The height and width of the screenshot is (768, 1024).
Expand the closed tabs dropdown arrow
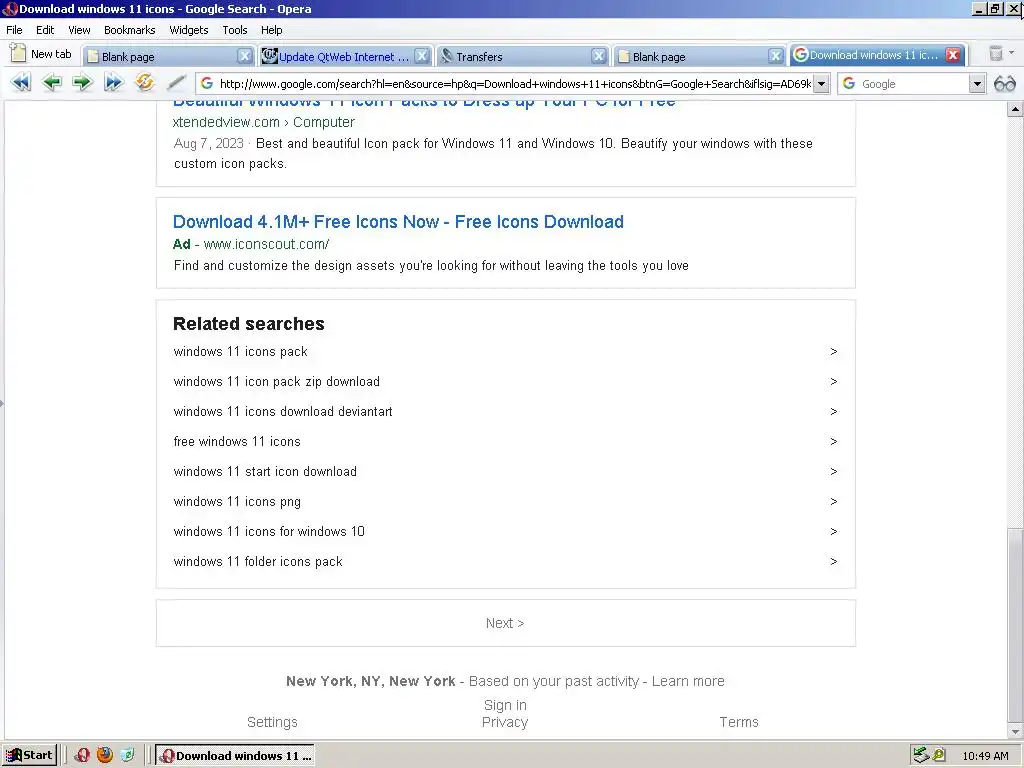coord(1012,53)
